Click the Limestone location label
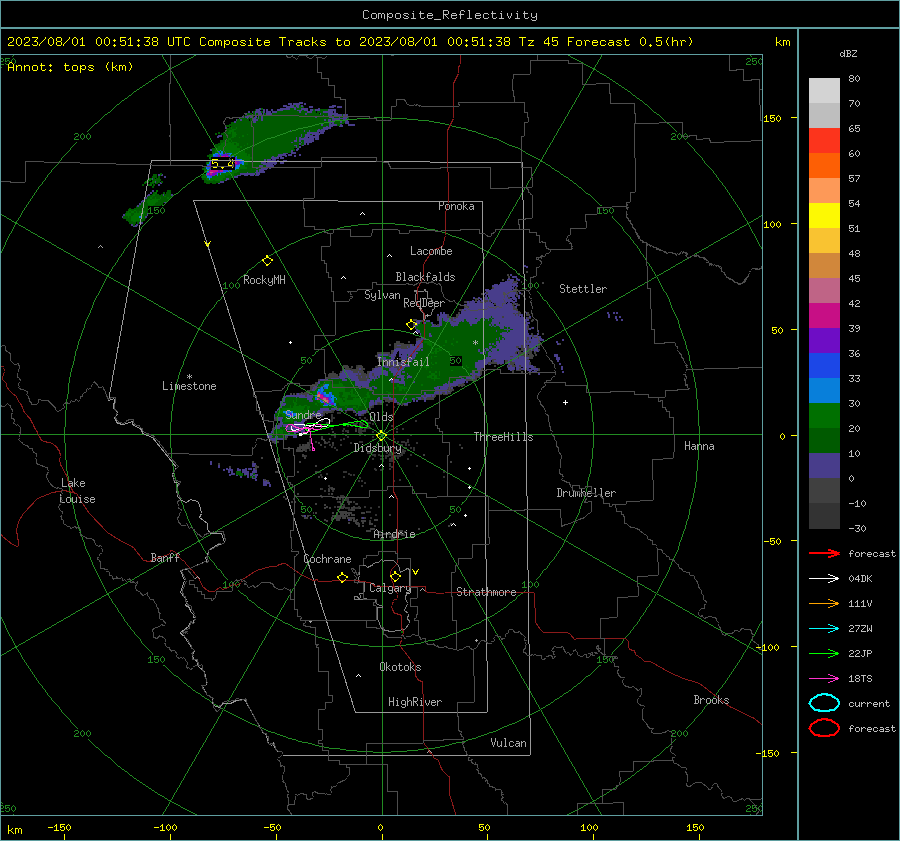 [189, 386]
